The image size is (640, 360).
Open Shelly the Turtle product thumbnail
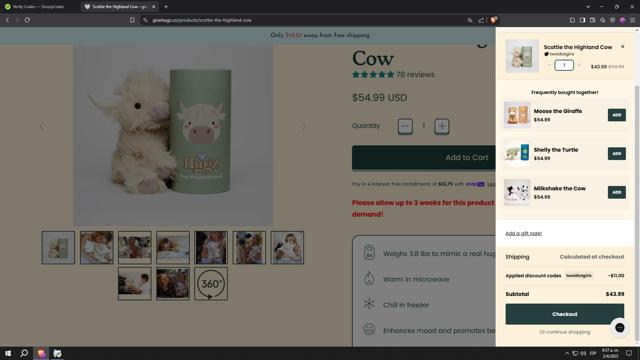517,153
